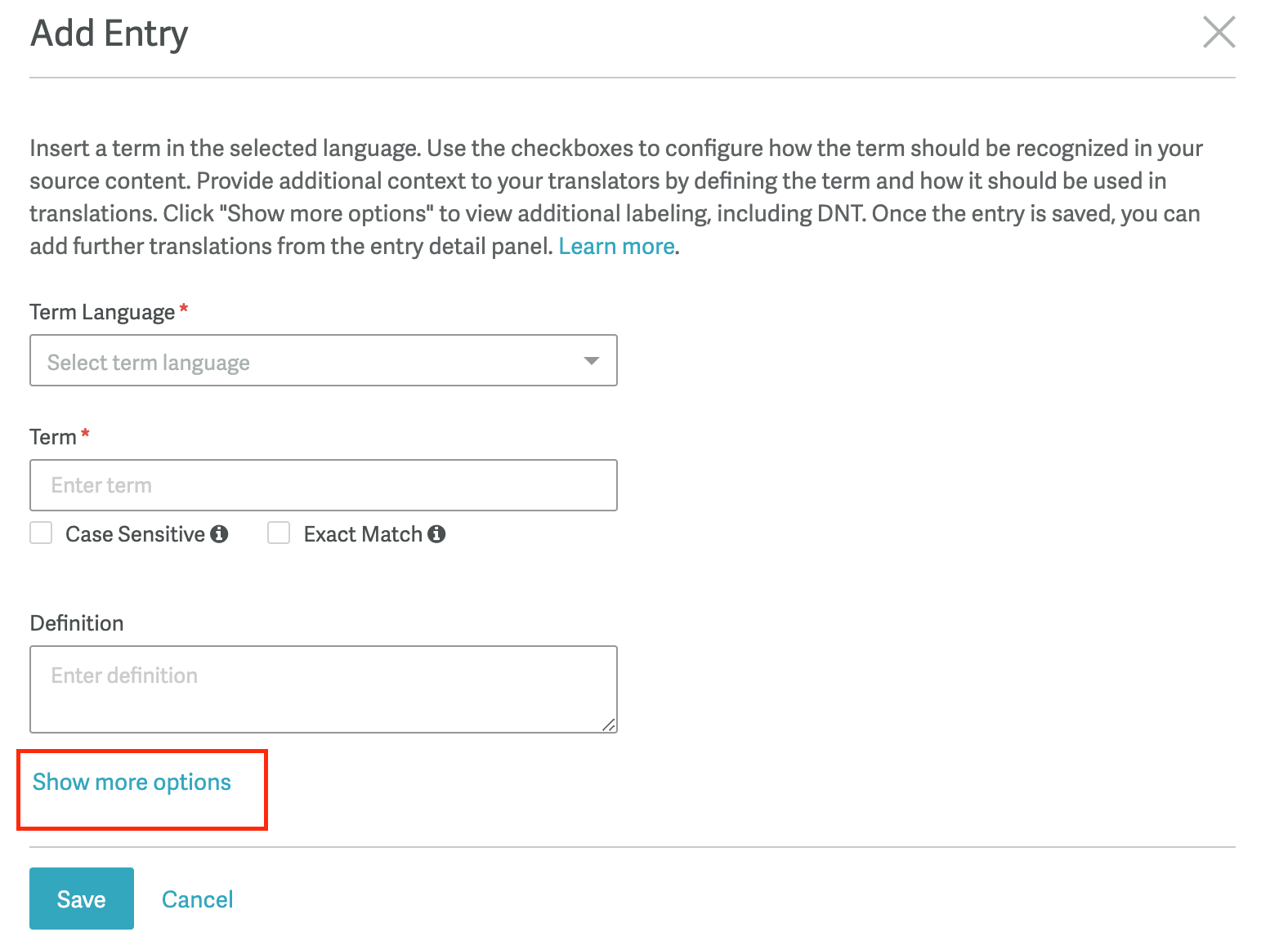The height and width of the screenshot is (941, 1288).
Task: Click the Exact Match info icon
Action: (x=436, y=533)
